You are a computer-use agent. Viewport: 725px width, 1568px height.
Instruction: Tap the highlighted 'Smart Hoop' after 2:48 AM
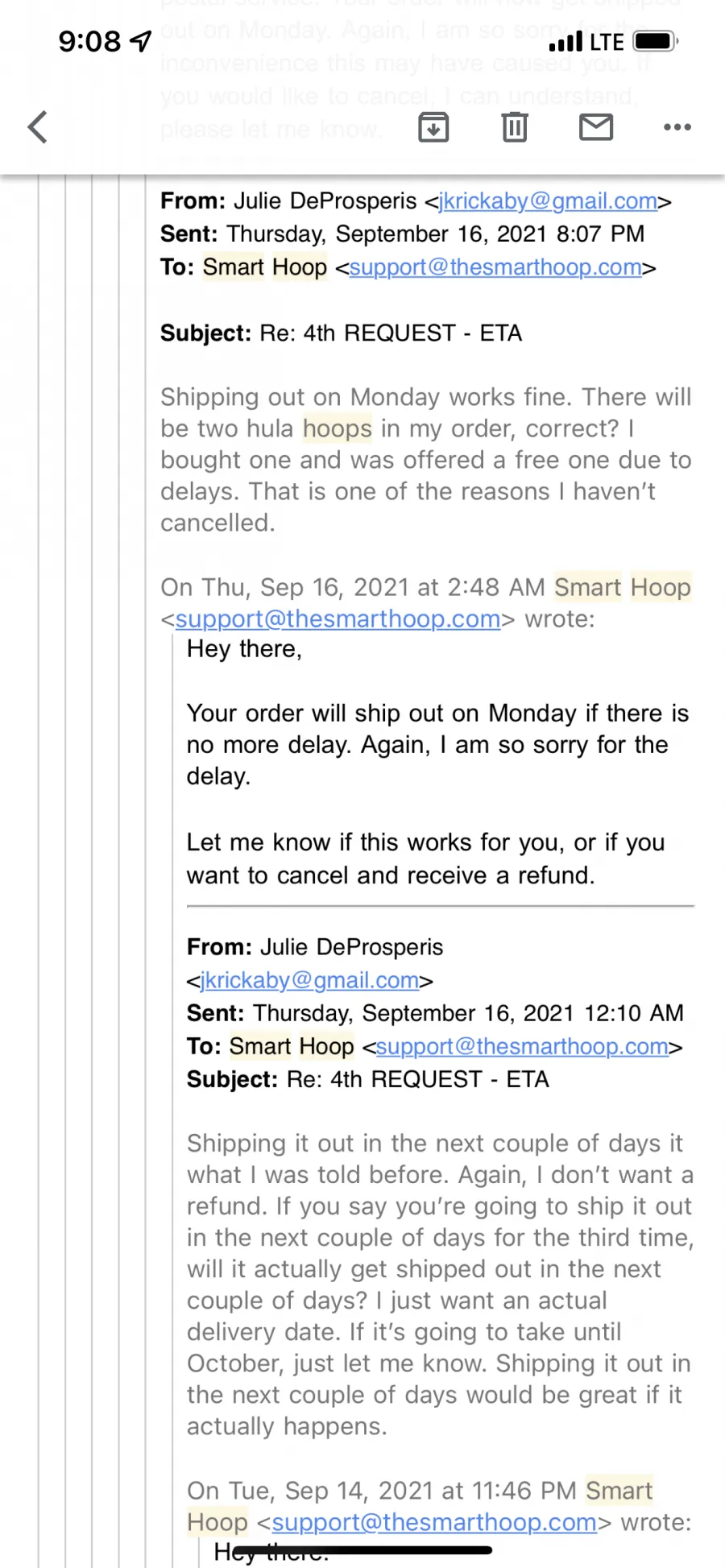(x=623, y=588)
